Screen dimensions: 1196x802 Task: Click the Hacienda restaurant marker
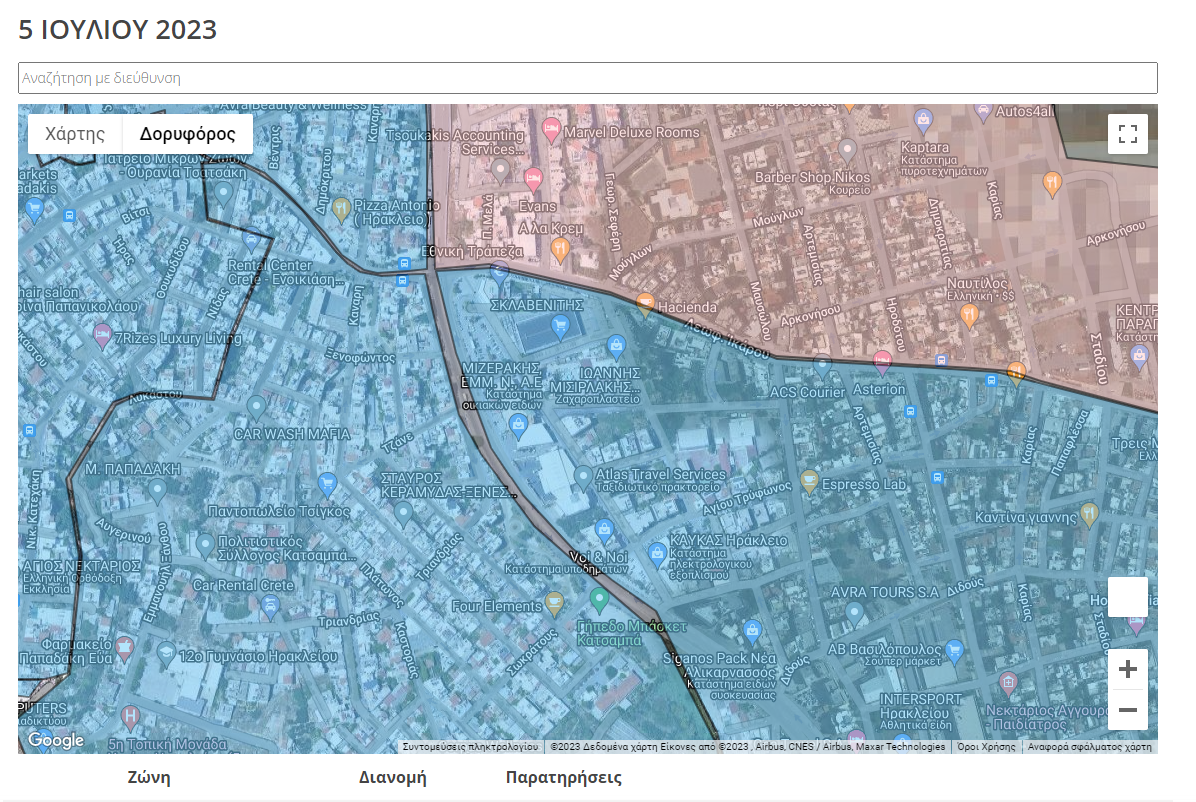(646, 304)
